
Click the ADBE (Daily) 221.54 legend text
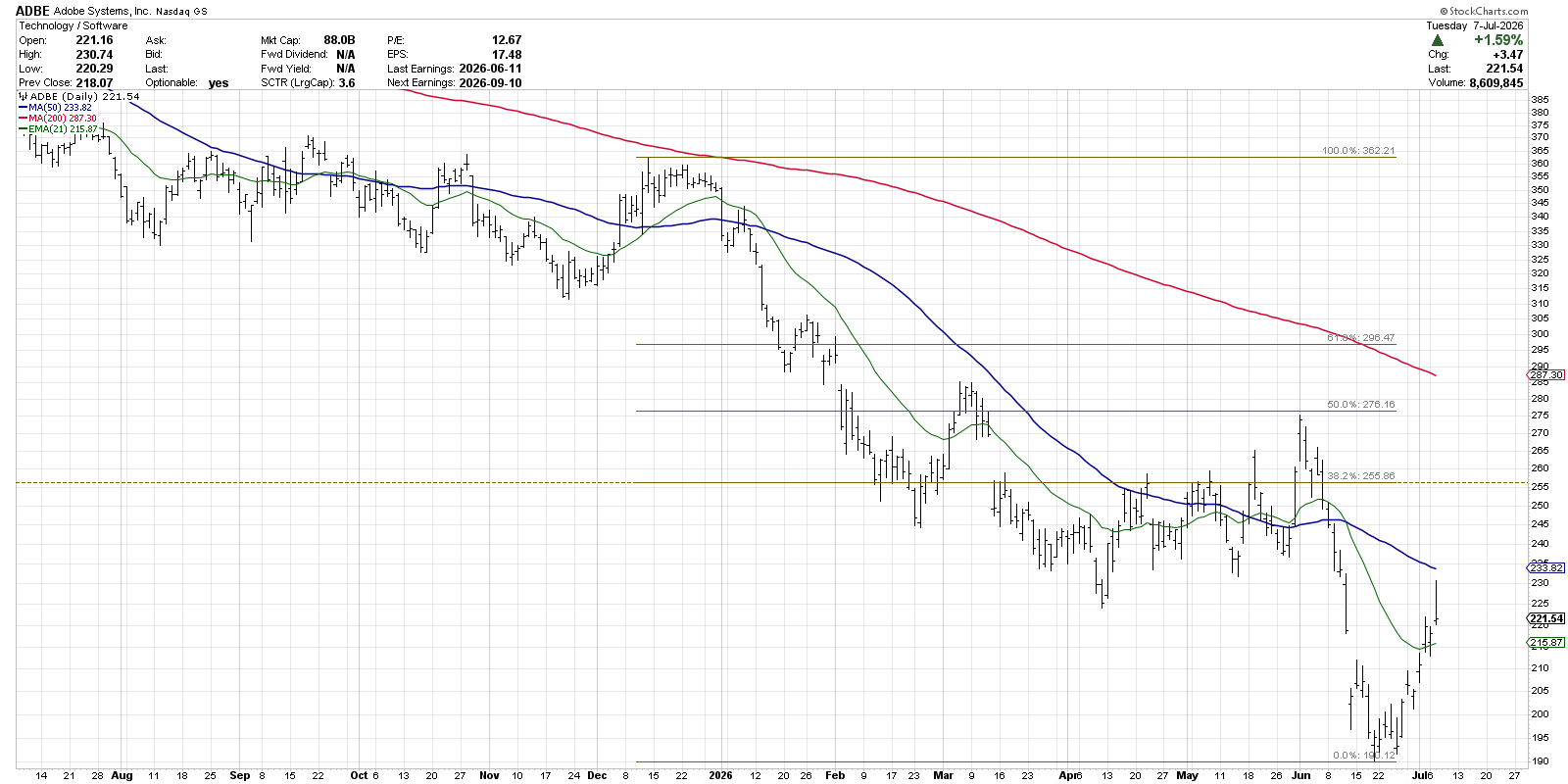coord(85,97)
